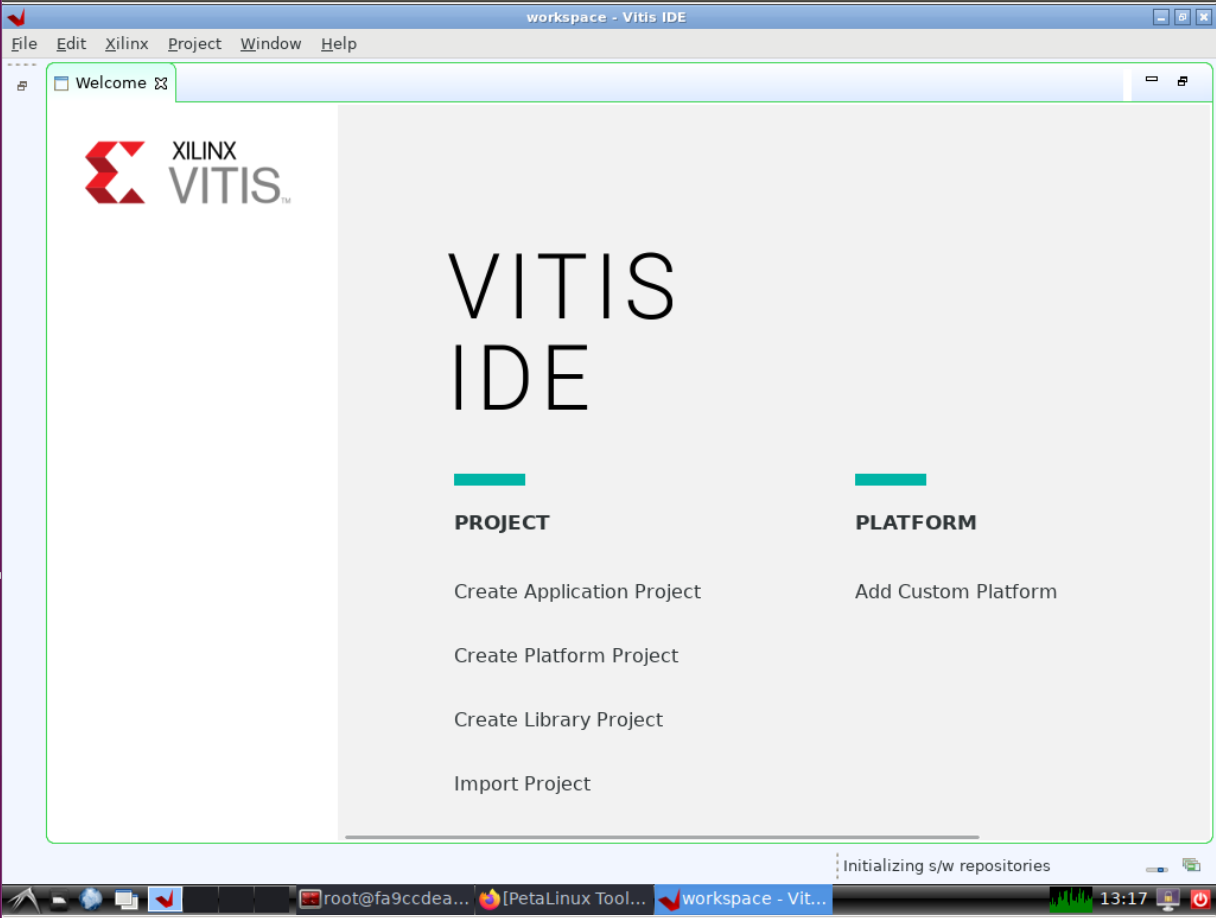Click the Xilinx Vitis logo
The width and height of the screenshot is (1216, 918).
188,172
